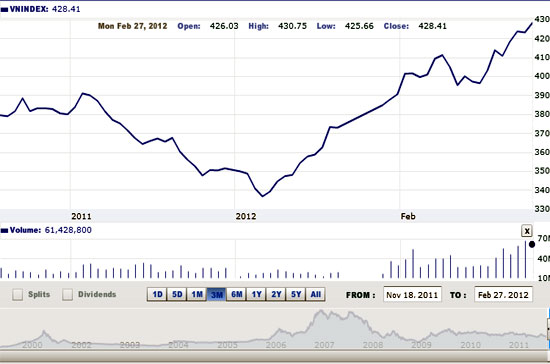This screenshot has height=364, width=550.
Task: Click the 2007 label in overview chart
Action: coord(324,345)
